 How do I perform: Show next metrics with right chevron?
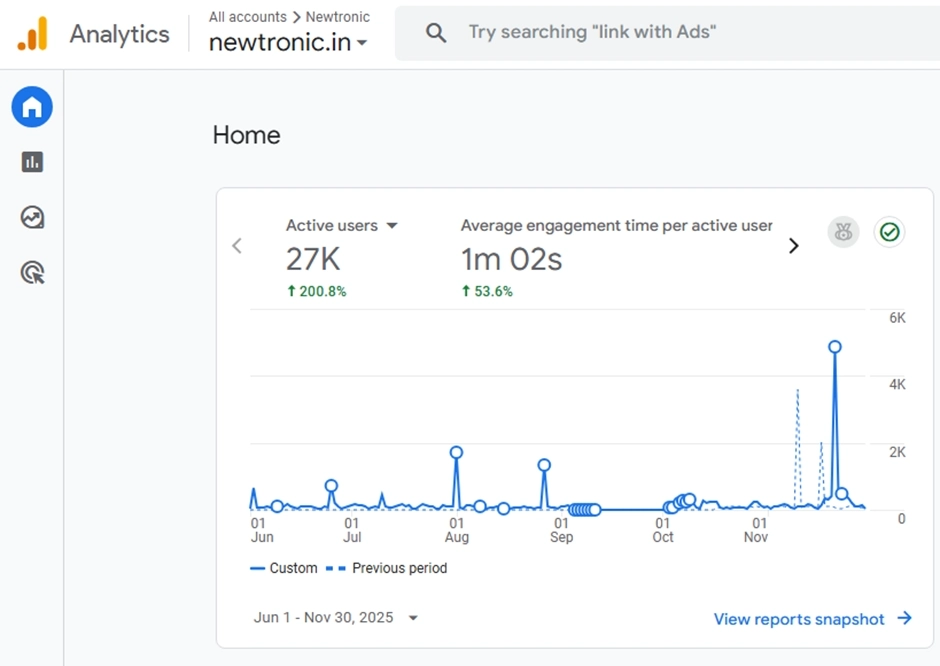(794, 246)
